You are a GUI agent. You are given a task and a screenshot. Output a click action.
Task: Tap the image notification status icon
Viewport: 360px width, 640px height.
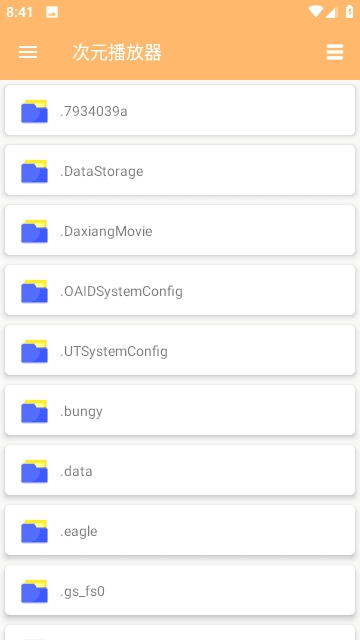click(52, 12)
